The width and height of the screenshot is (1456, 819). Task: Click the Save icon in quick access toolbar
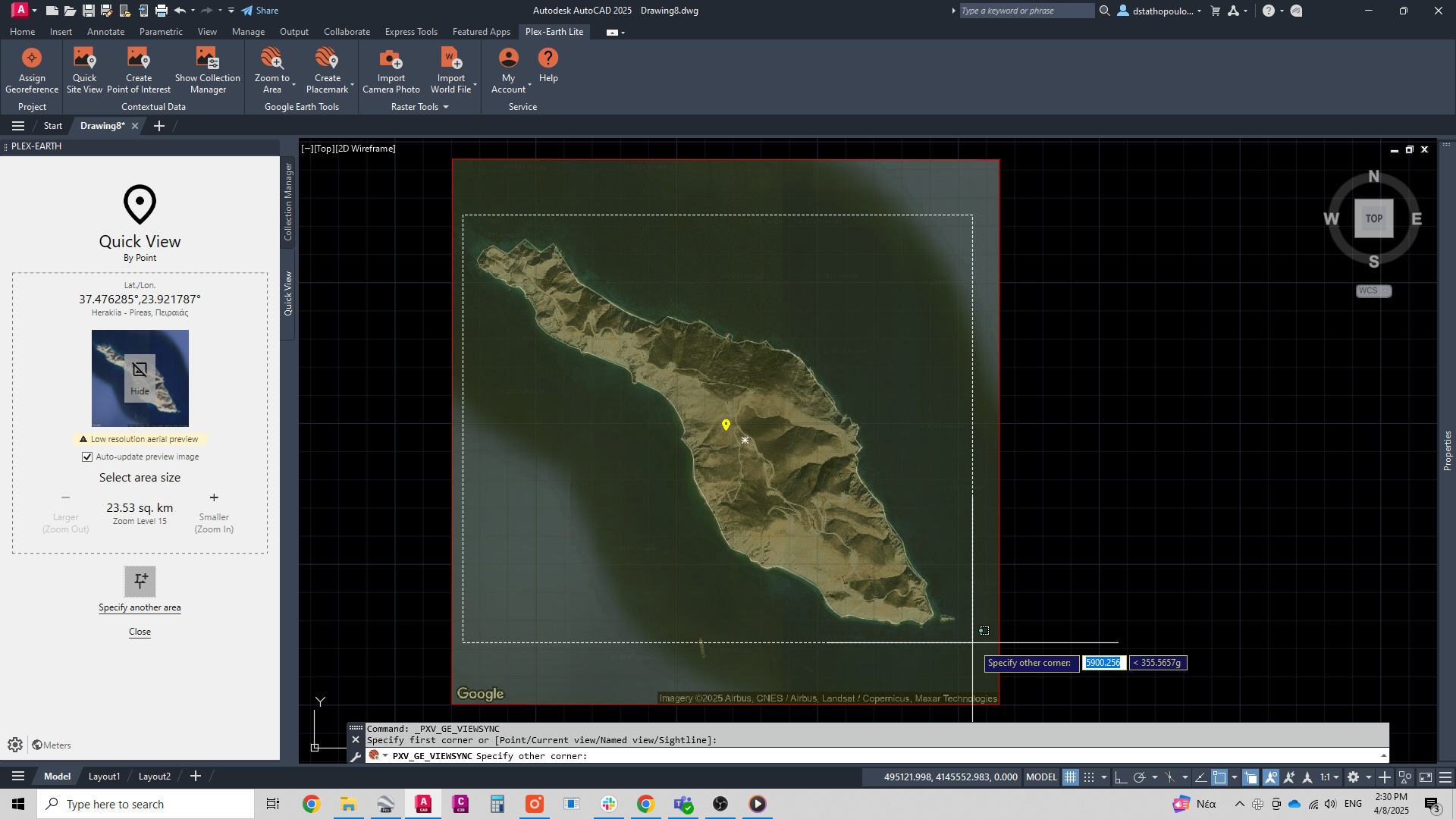coord(89,11)
